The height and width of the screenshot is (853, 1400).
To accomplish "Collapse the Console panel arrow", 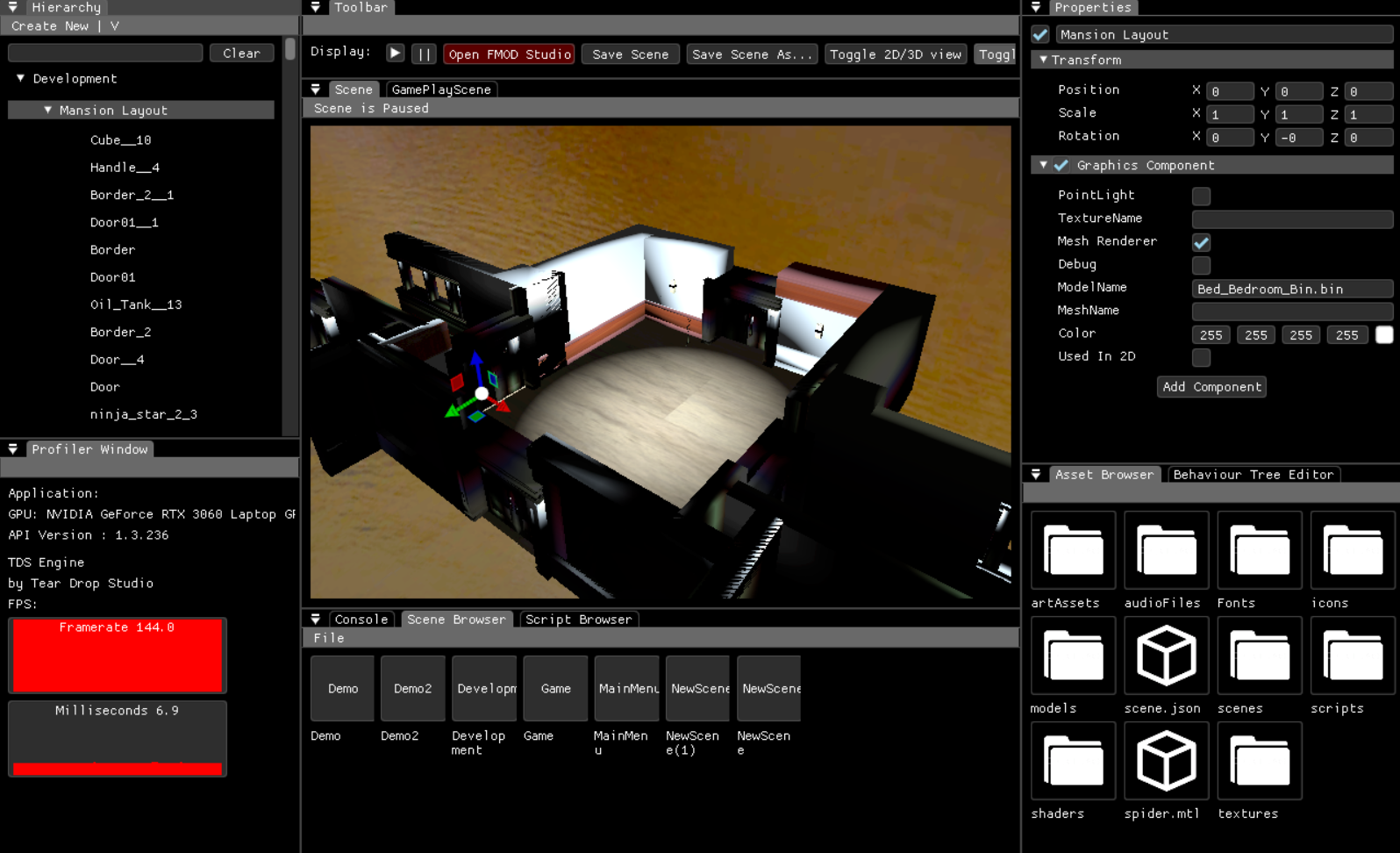I will [316, 619].
